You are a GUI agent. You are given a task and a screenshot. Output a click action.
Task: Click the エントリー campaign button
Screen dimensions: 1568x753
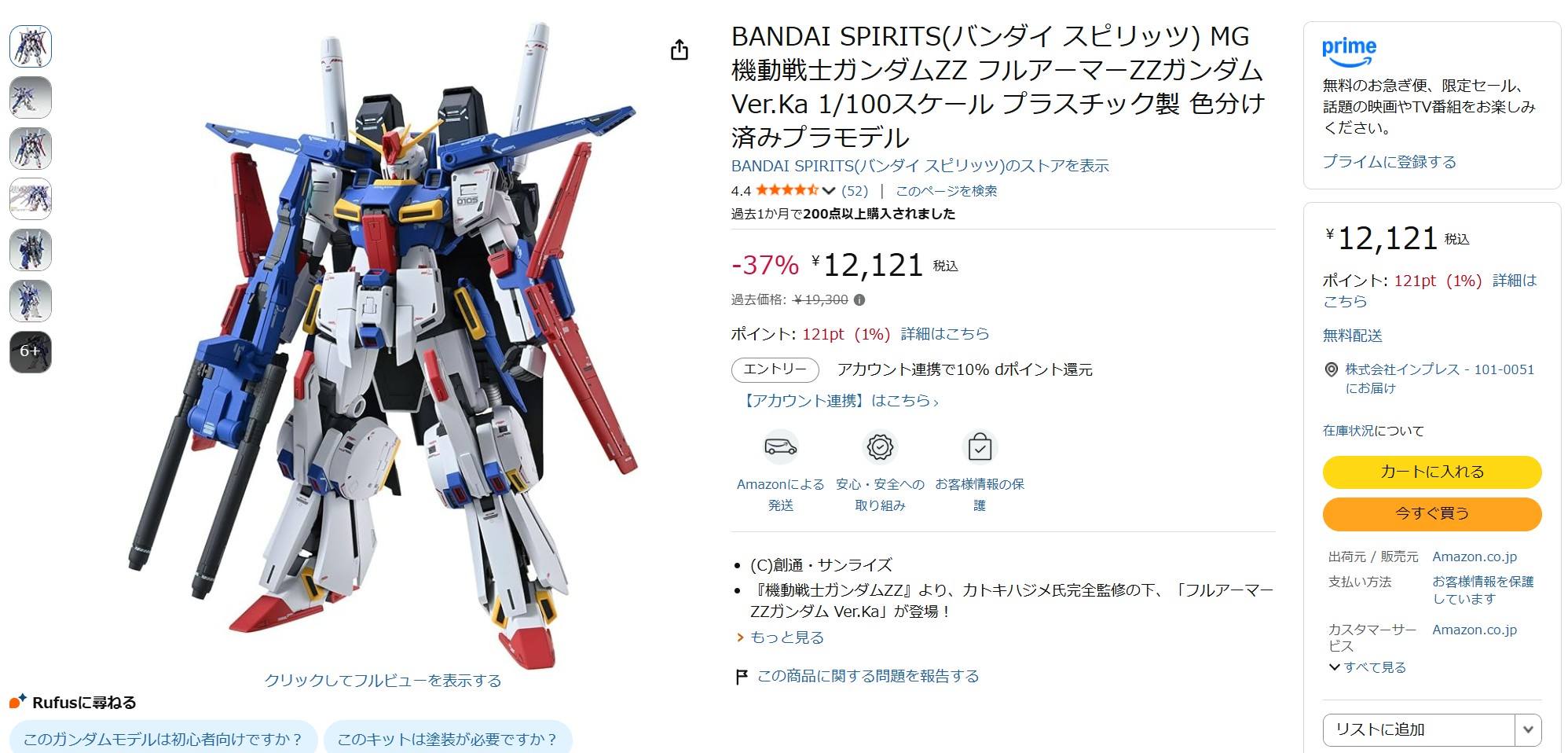[775, 369]
